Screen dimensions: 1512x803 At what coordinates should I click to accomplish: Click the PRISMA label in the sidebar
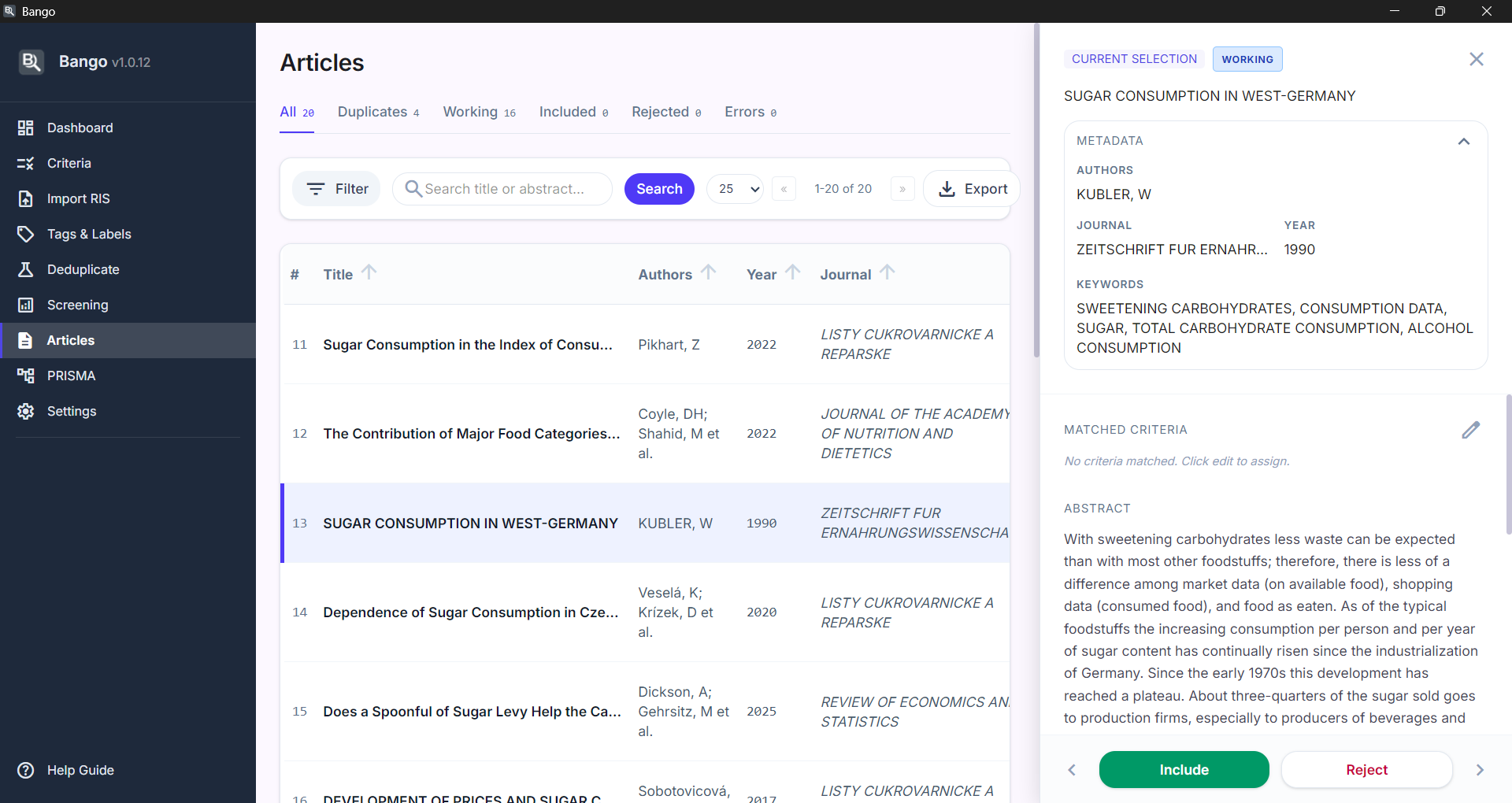pos(71,376)
